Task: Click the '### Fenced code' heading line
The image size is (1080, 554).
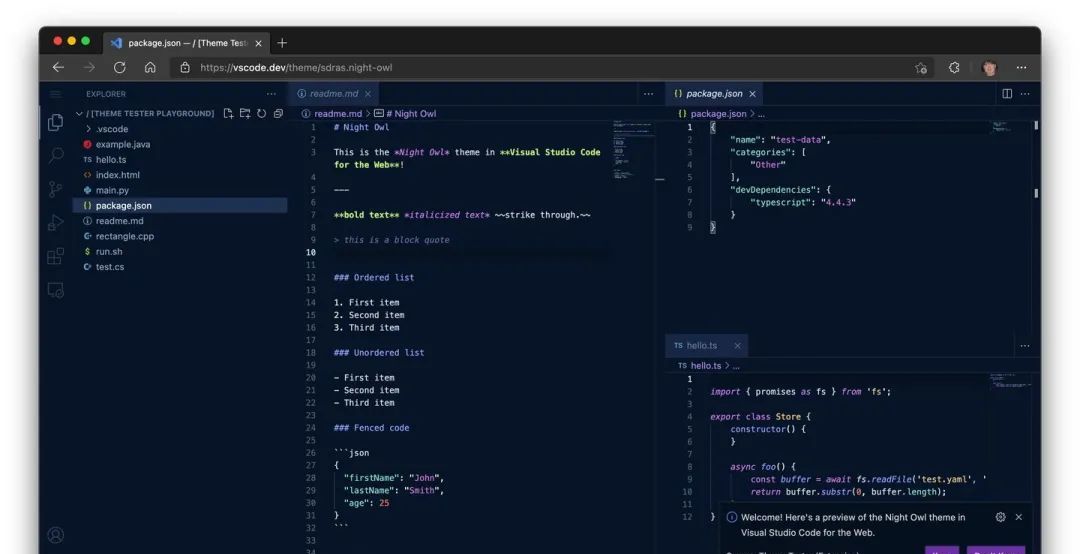Action: (x=371, y=427)
